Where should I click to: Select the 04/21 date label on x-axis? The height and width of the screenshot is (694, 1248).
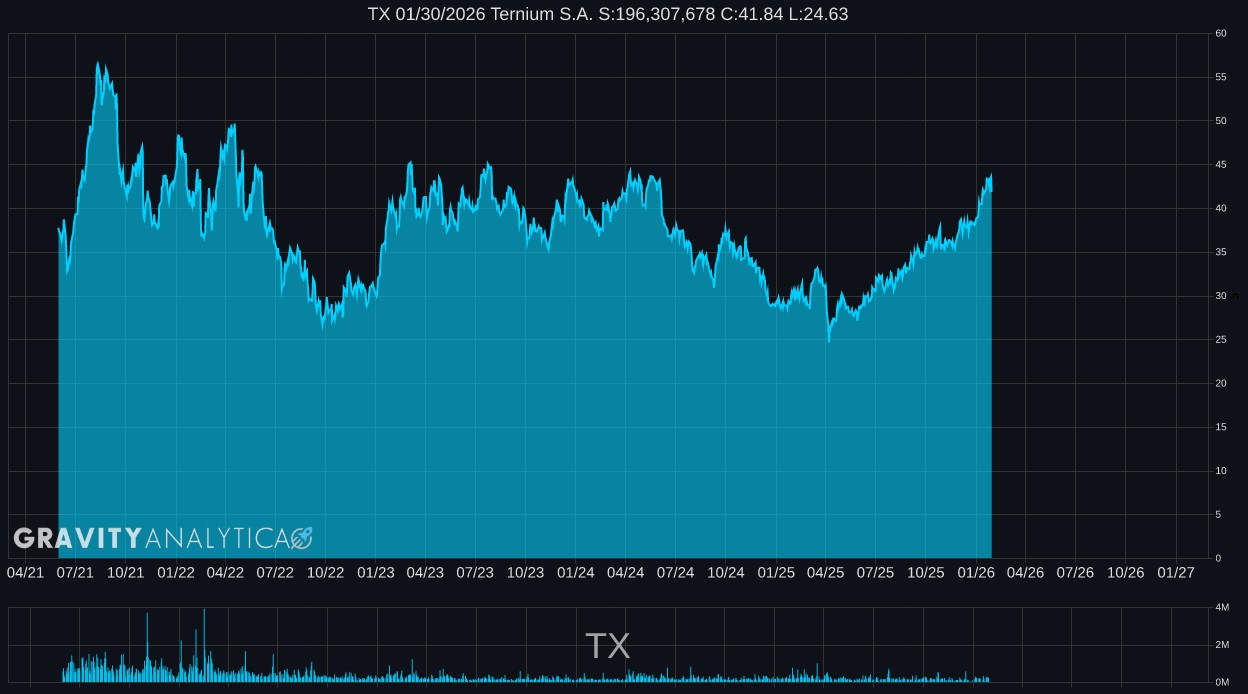(25, 573)
